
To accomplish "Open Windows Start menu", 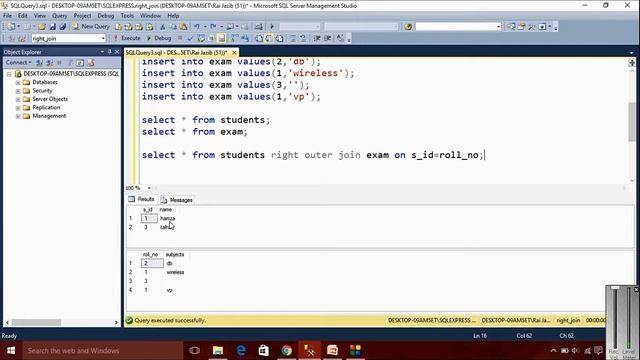I will 11,351.
